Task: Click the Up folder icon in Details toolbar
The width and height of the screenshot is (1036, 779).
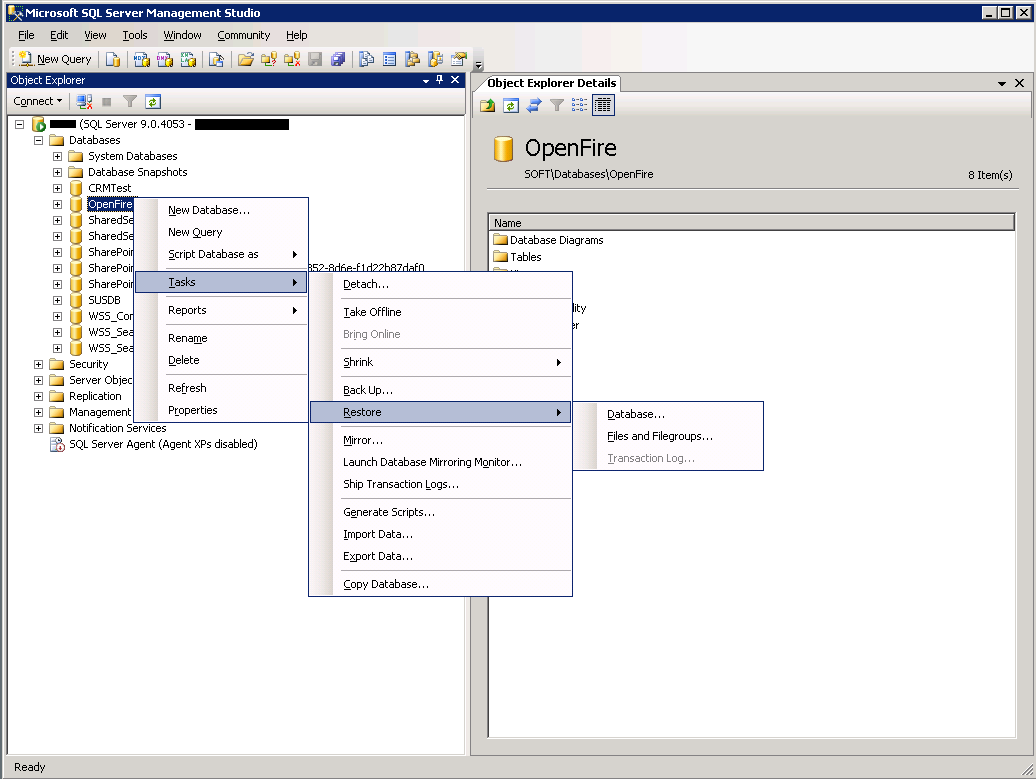Action: click(488, 105)
